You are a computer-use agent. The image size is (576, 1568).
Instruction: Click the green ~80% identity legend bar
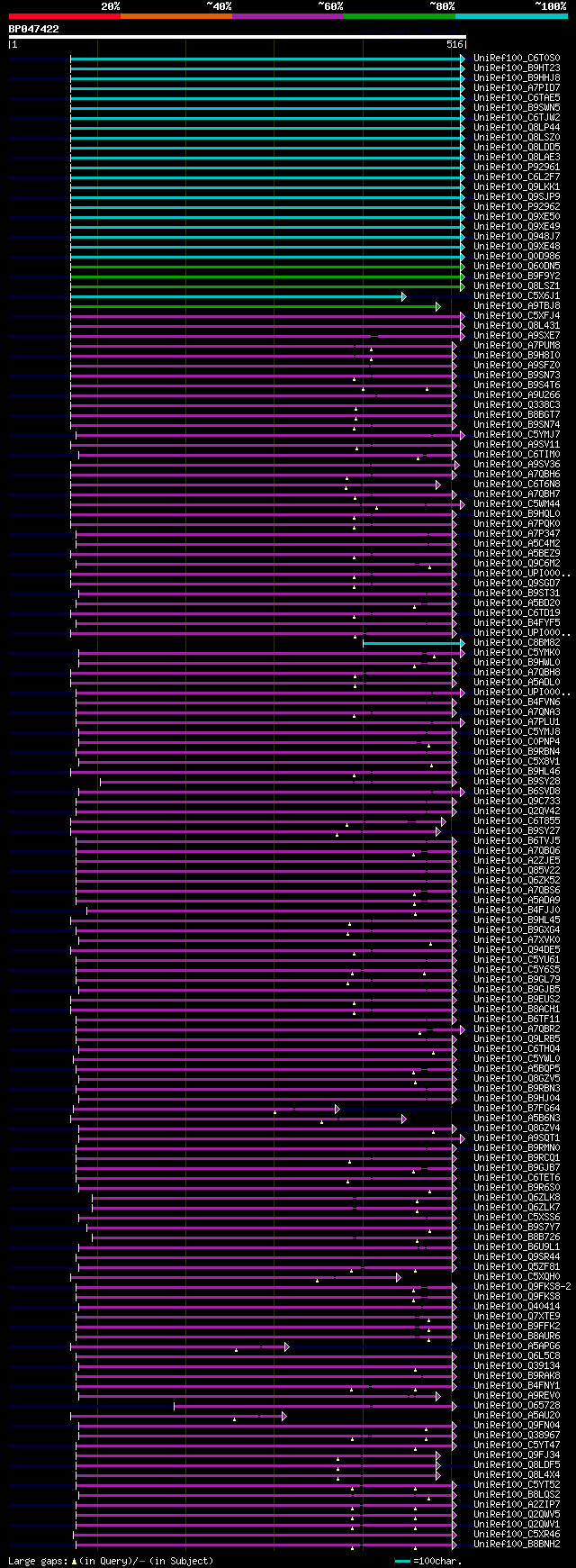tap(399, 16)
